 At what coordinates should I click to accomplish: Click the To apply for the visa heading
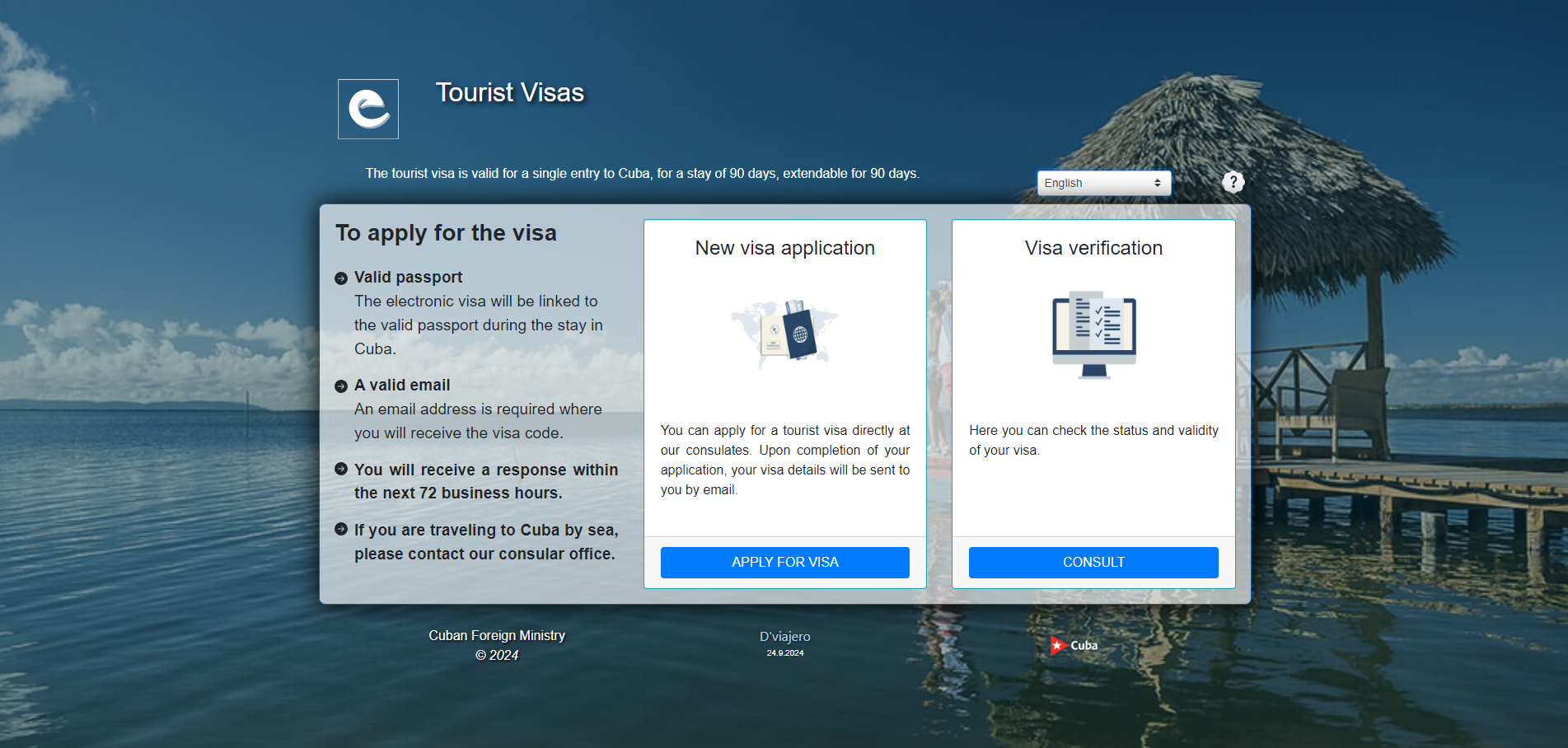(x=446, y=233)
